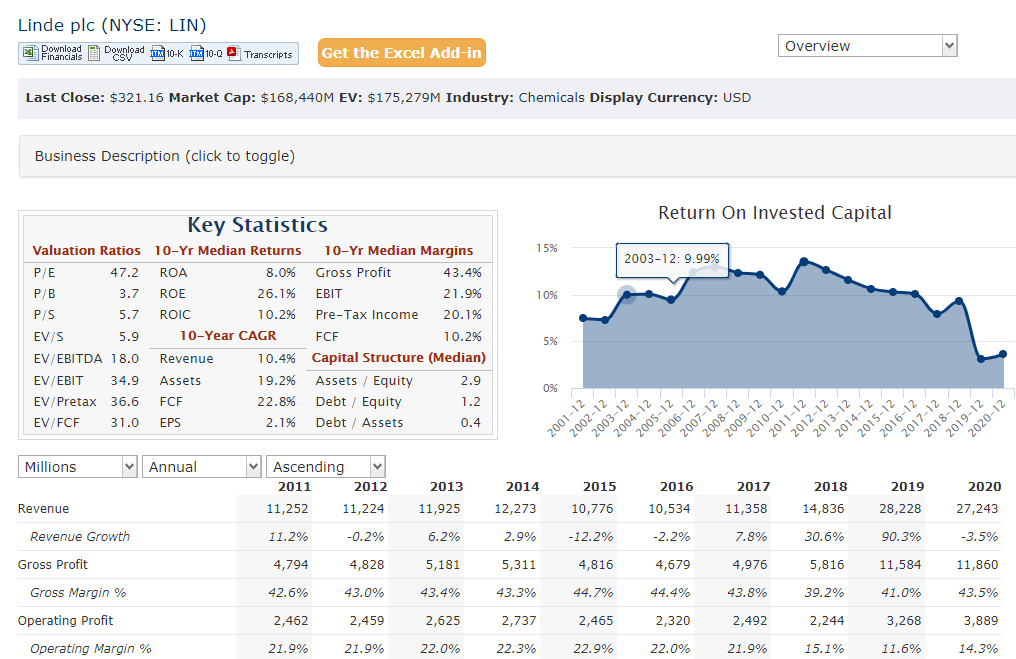Click the EV value $175,279M
This screenshot has height=659, width=1016.
[404, 98]
